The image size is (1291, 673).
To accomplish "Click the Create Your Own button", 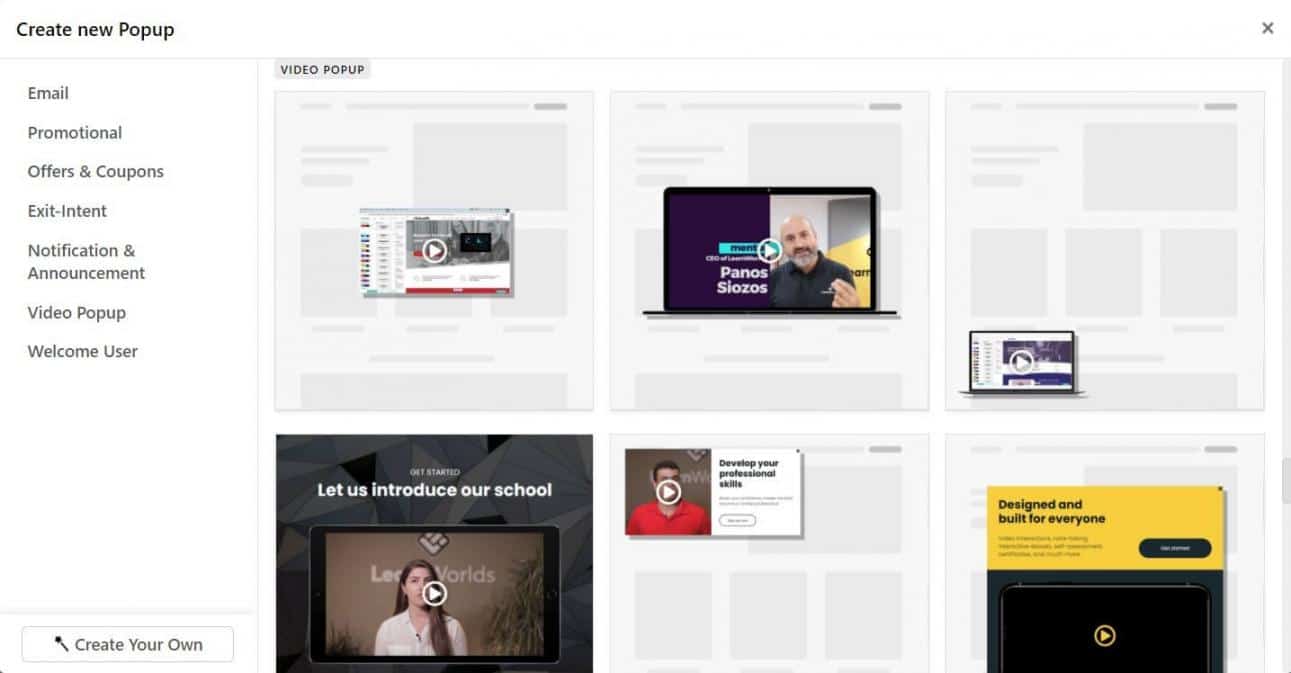I will click(x=128, y=645).
